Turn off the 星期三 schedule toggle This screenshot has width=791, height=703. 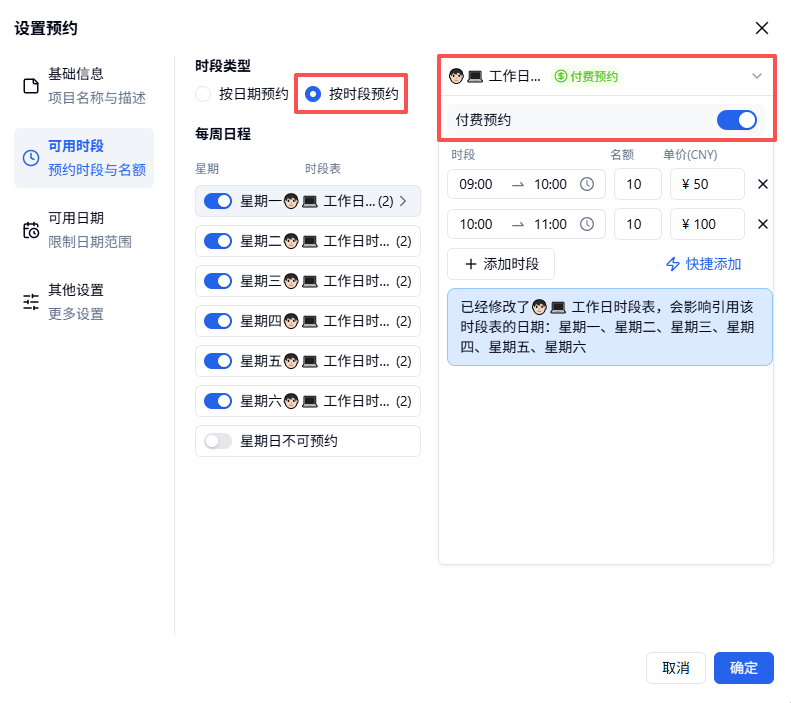(217, 281)
